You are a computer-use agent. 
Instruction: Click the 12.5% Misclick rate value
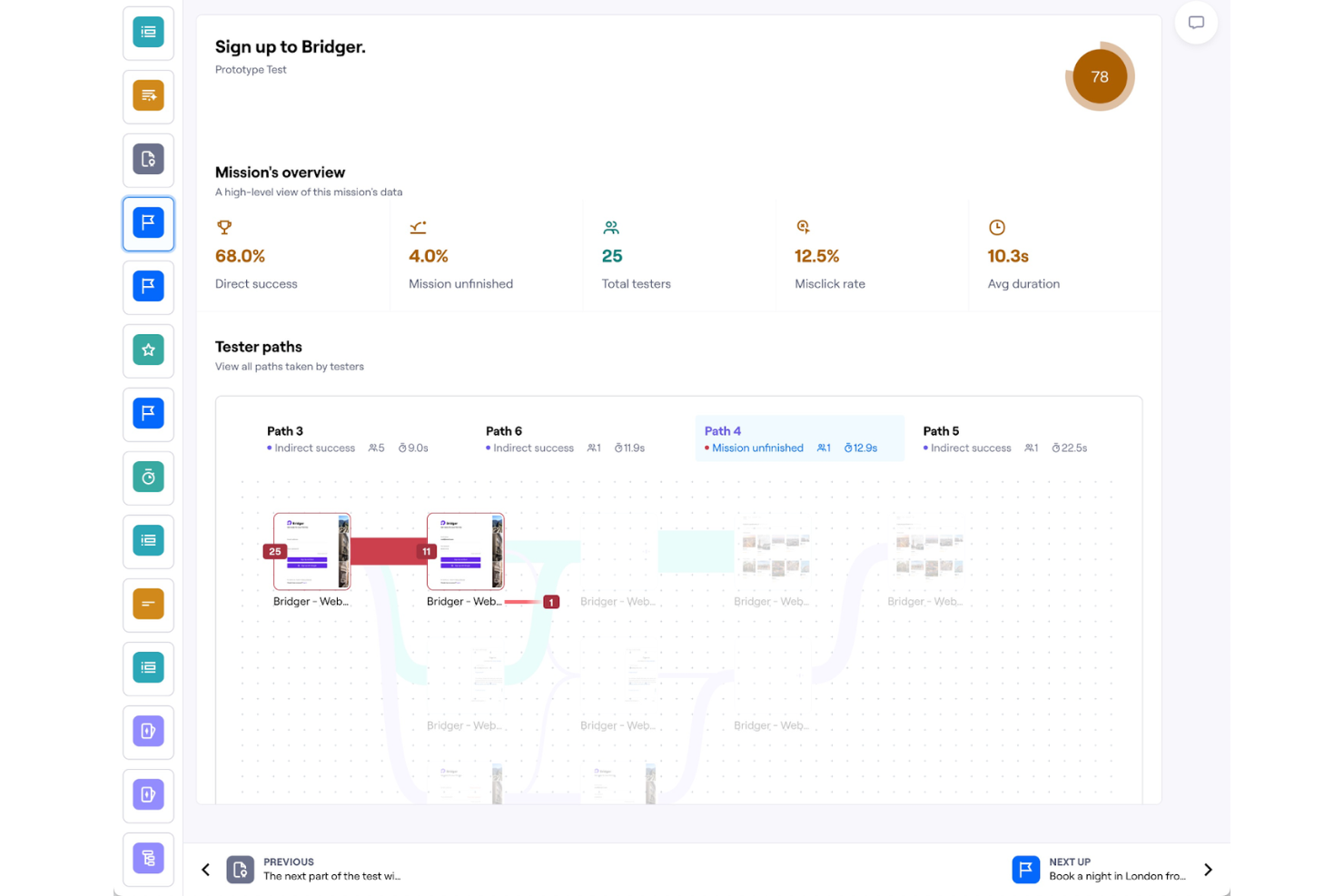point(816,256)
